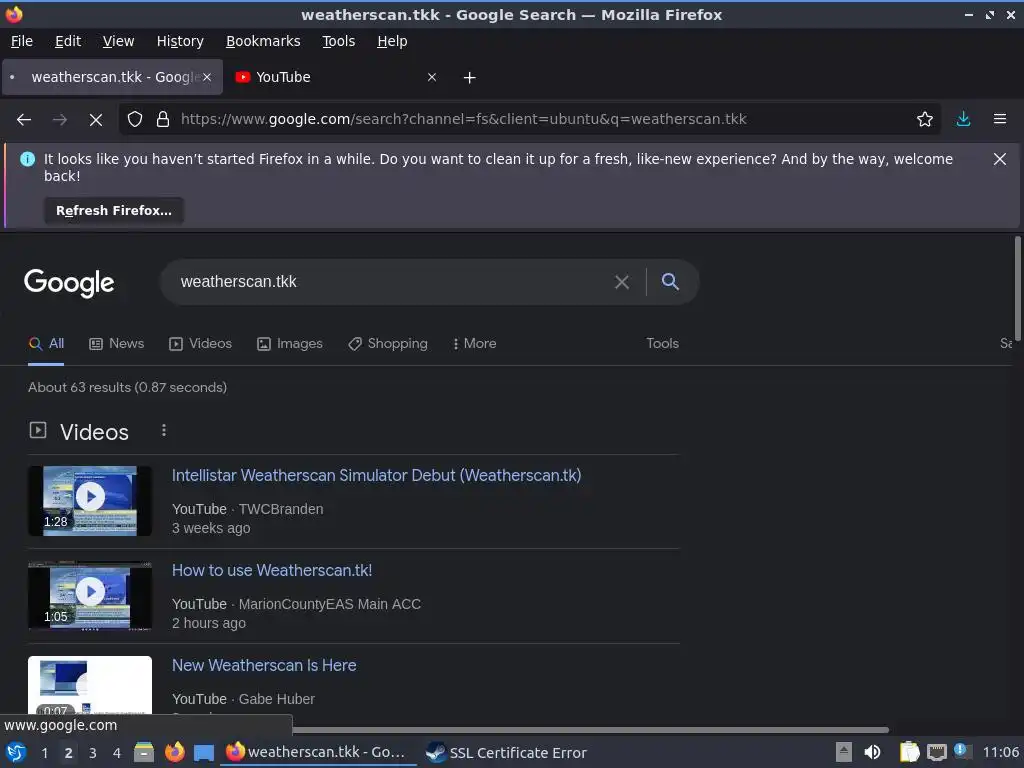This screenshot has height=768, width=1024.
Task: Click the Google logo
Action: (69, 283)
